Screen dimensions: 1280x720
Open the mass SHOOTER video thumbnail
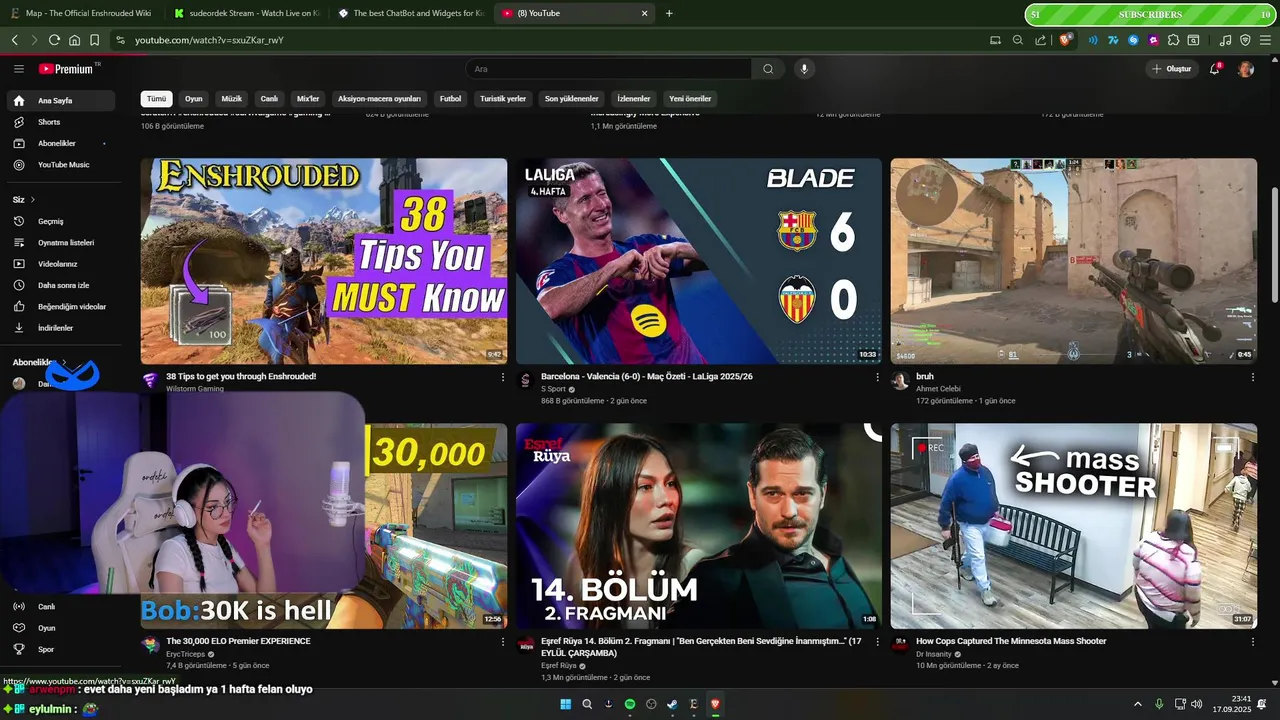tap(1074, 526)
